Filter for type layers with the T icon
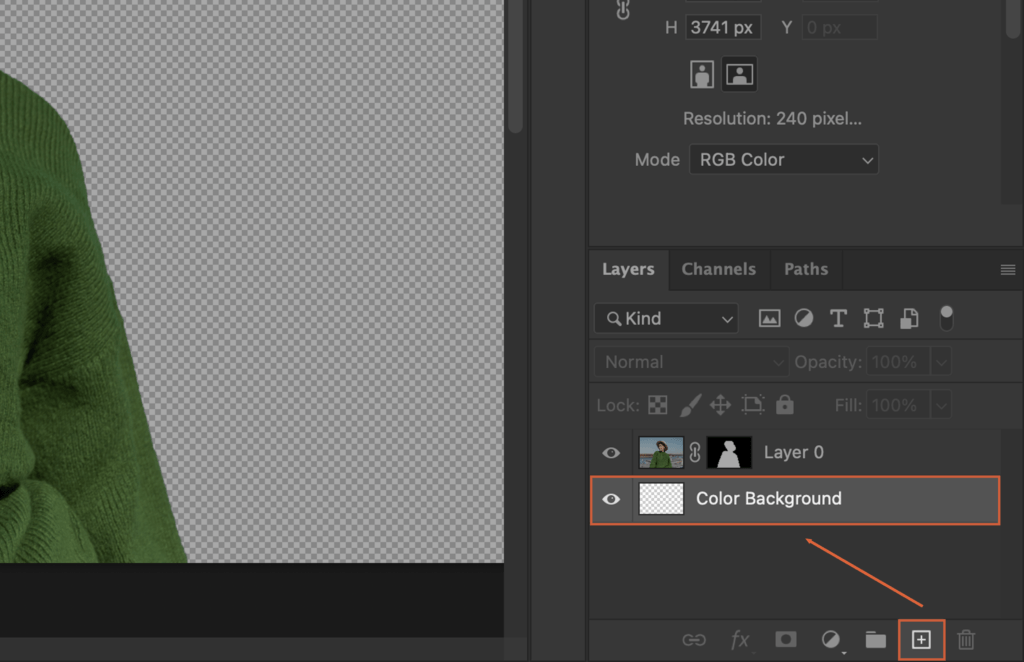 (x=838, y=317)
